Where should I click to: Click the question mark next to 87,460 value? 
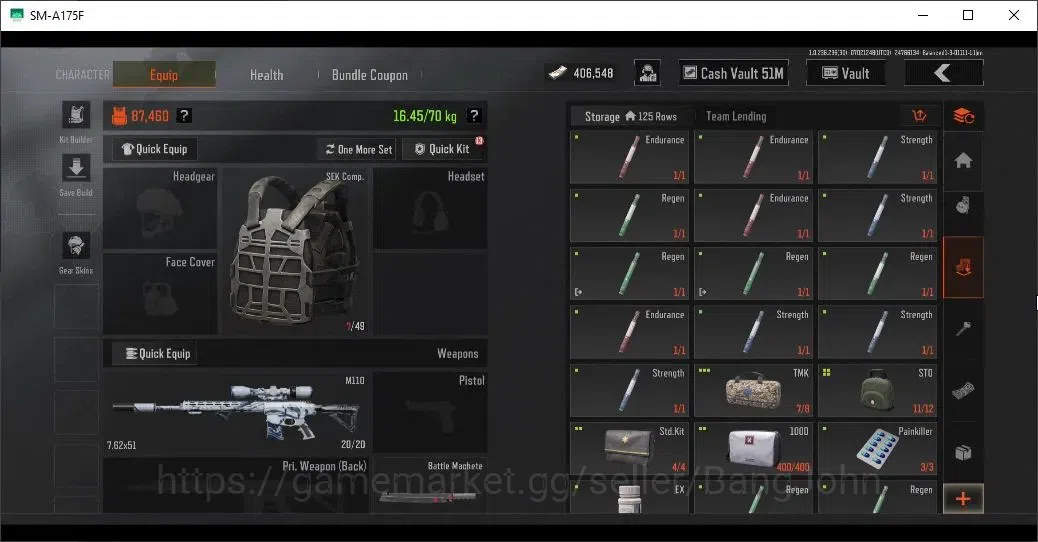pyautogui.click(x=185, y=116)
